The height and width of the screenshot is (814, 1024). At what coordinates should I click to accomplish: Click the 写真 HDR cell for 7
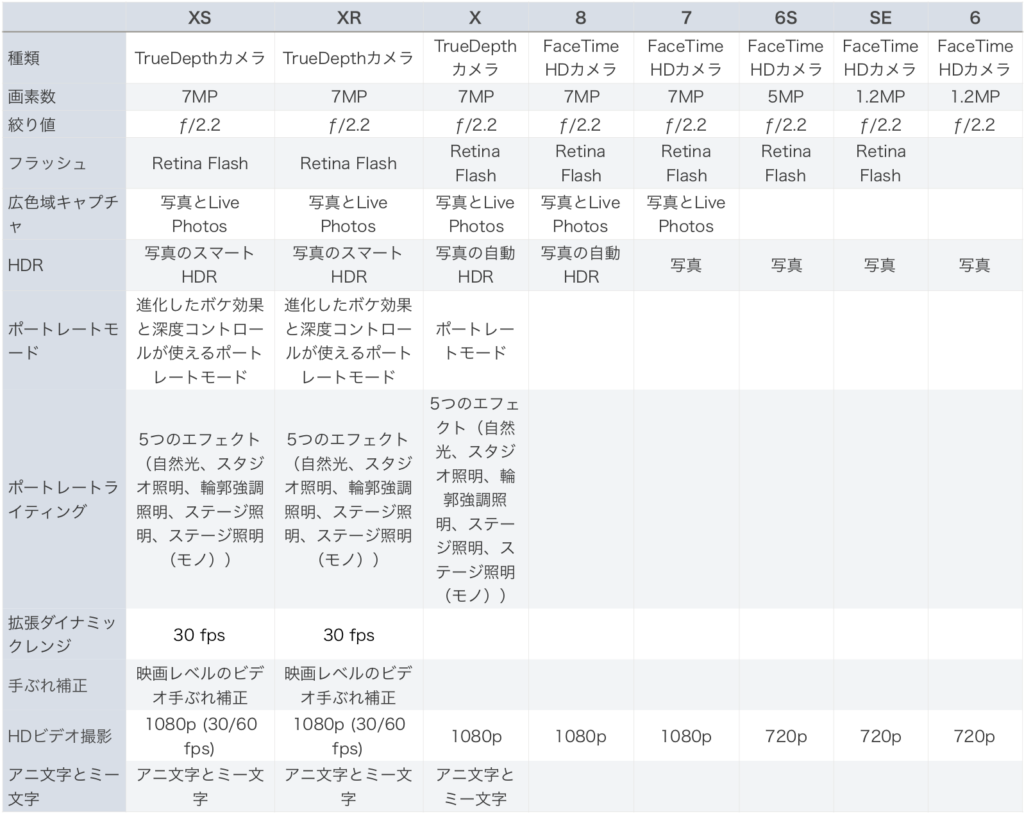(x=686, y=265)
